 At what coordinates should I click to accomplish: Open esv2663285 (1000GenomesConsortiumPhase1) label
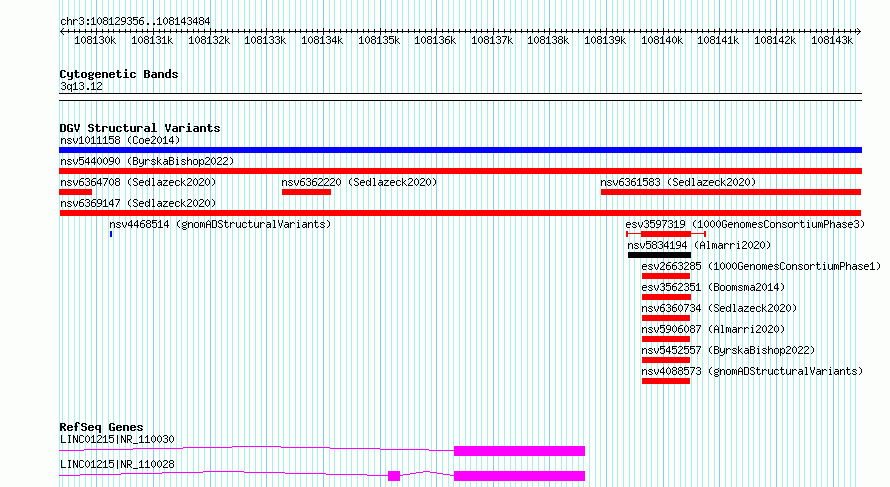[761, 266]
